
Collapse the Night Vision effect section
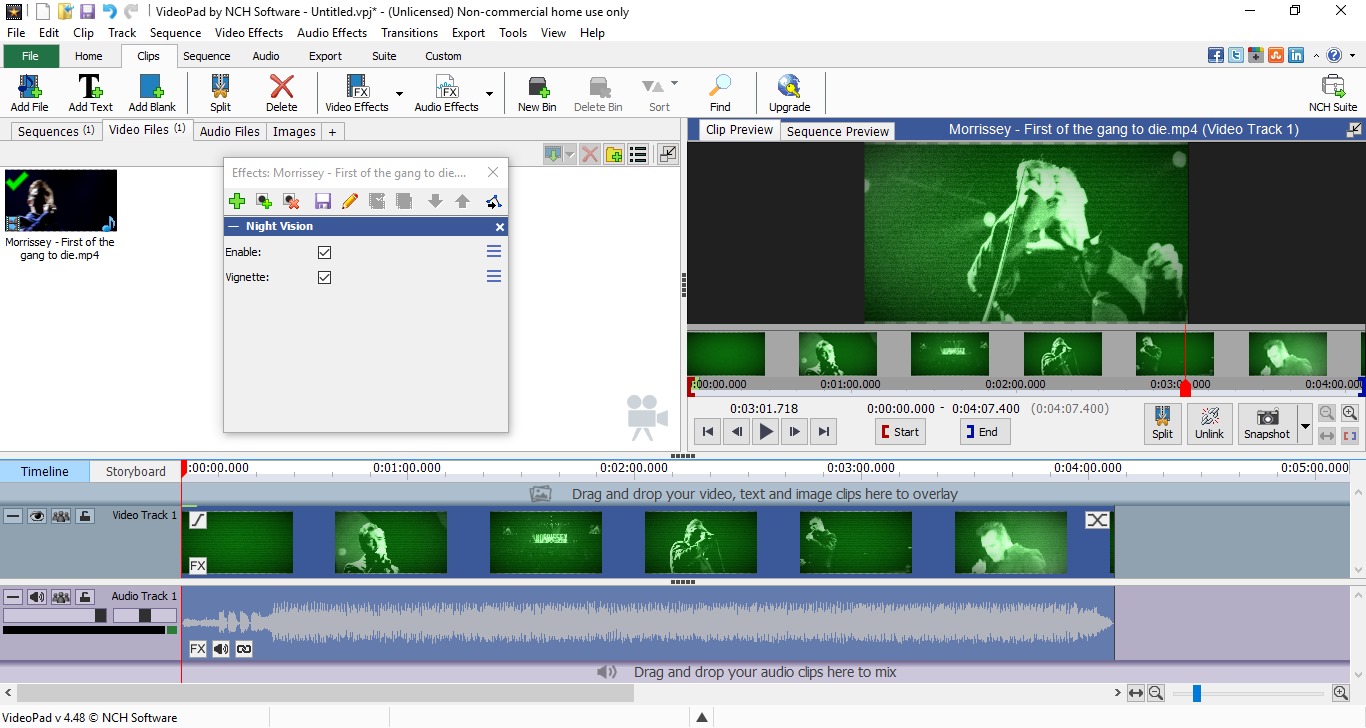click(233, 226)
